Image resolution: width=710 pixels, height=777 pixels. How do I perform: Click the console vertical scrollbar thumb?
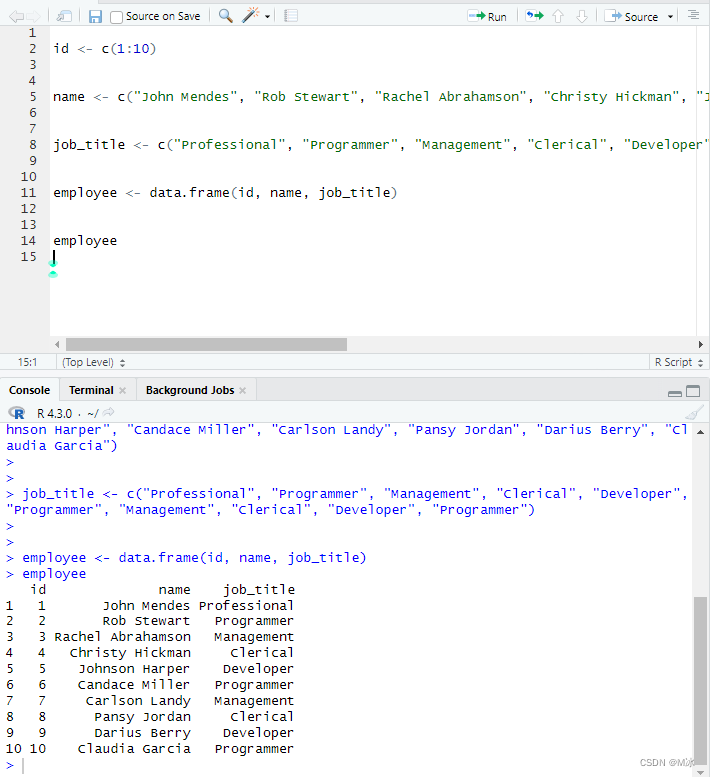(700, 679)
